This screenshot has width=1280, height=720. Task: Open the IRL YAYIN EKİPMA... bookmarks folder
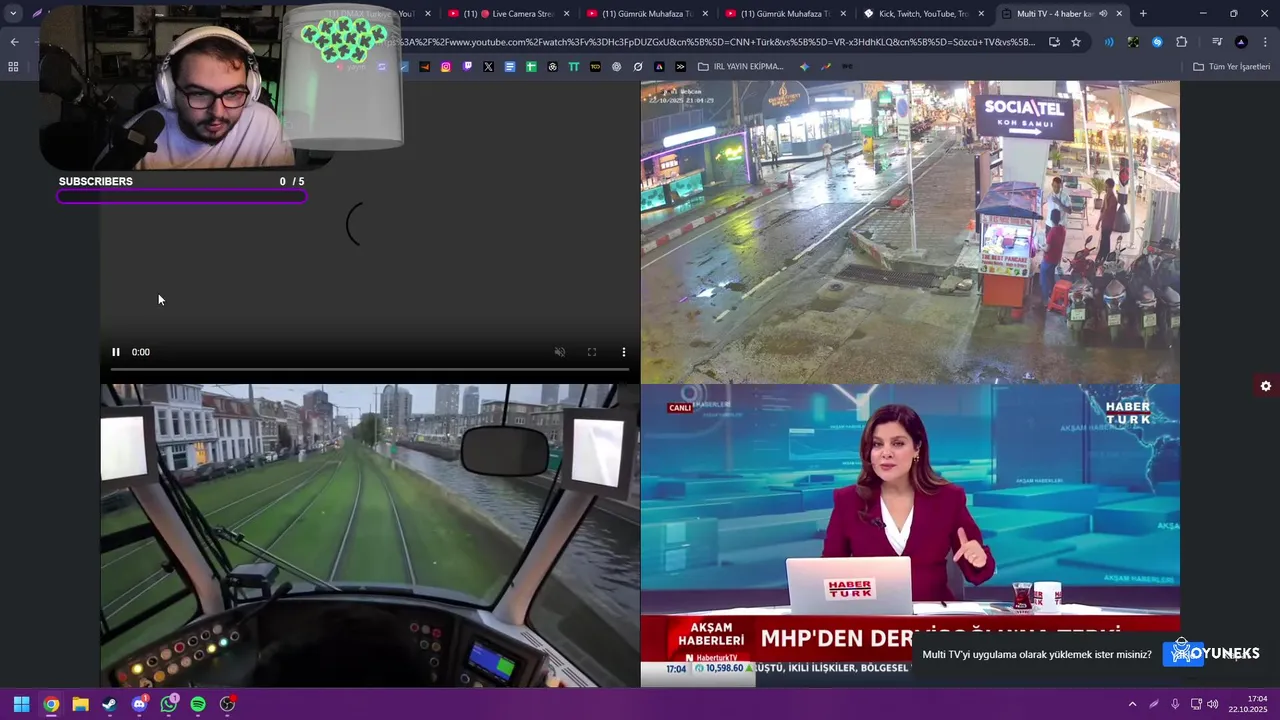coord(741,67)
